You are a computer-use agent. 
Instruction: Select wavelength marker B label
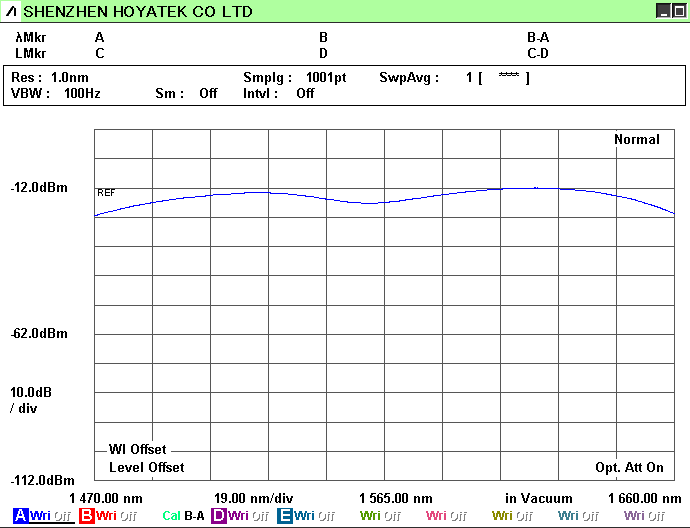tap(323, 37)
